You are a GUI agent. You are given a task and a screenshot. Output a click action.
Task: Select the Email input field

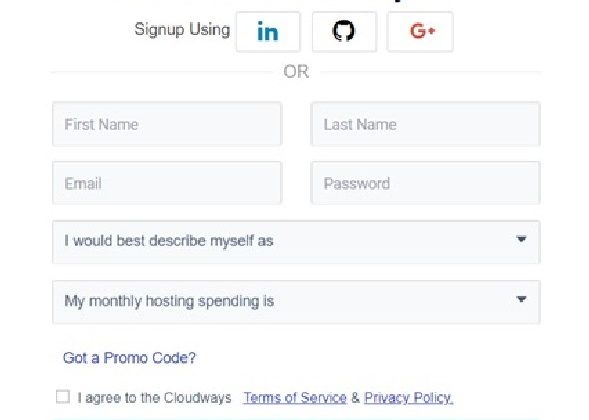tap(167, 183)
